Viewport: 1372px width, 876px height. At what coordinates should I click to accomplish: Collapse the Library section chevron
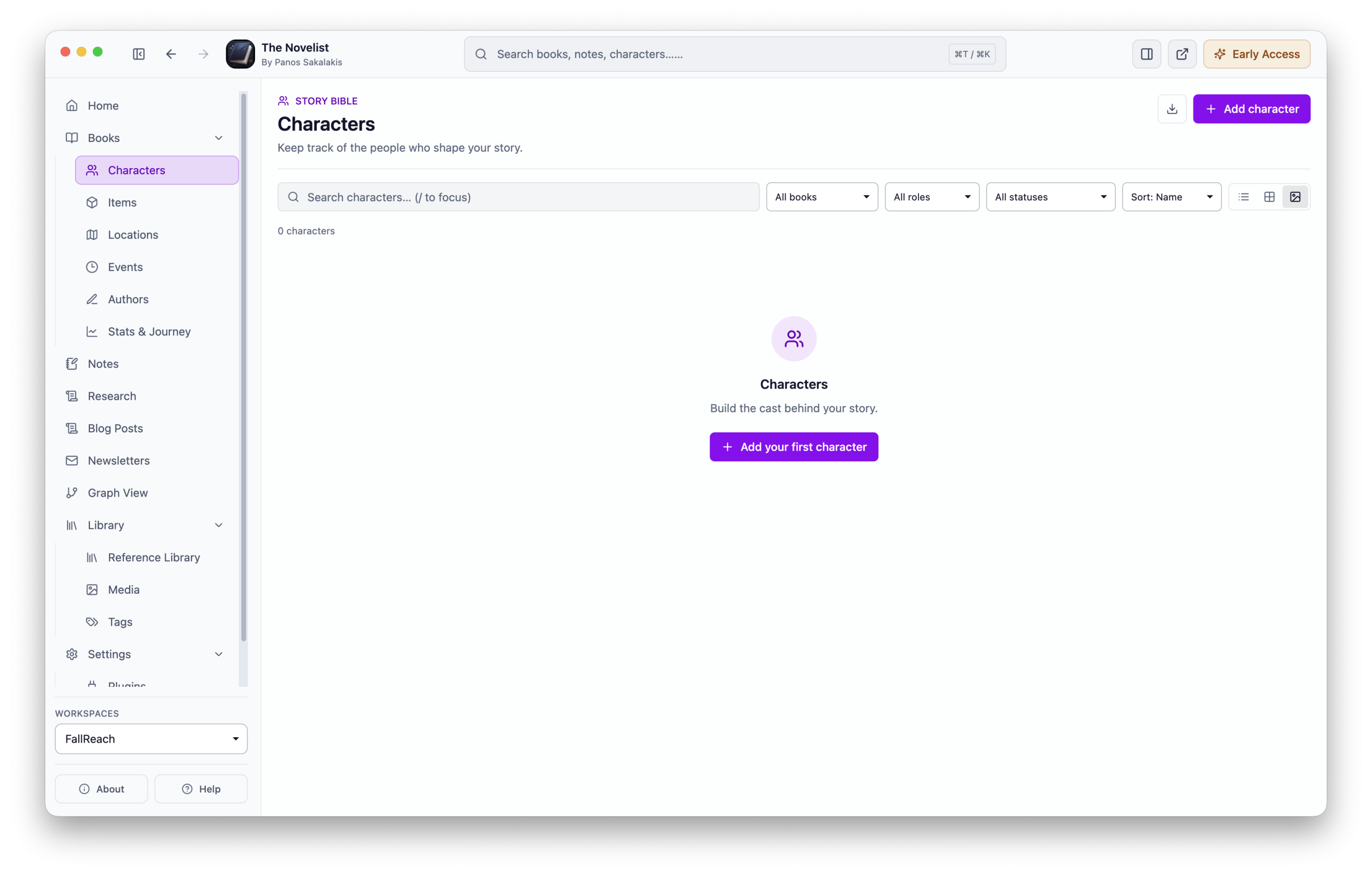point(219,525)
